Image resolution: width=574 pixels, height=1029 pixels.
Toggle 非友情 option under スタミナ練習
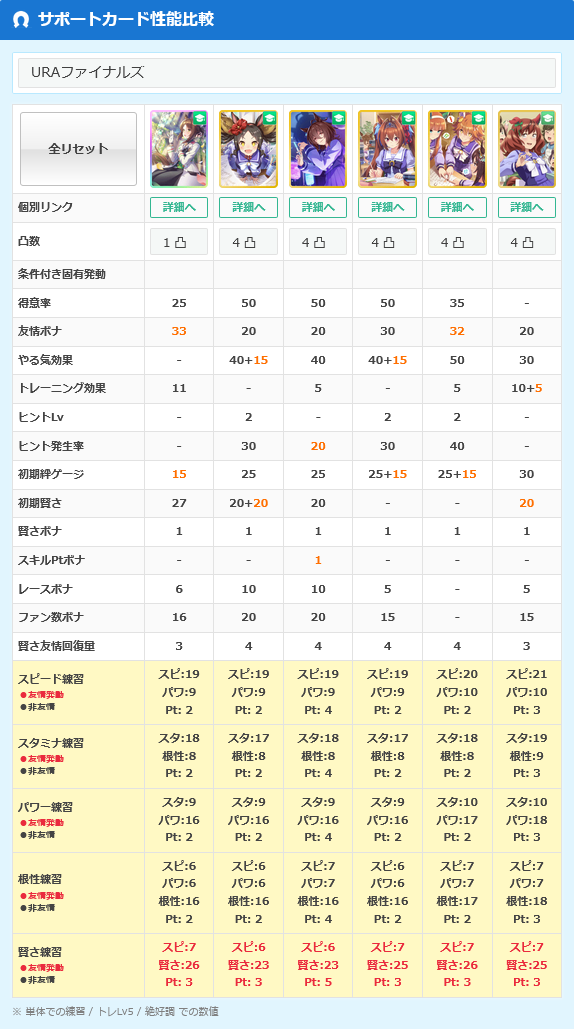(37, 770)
